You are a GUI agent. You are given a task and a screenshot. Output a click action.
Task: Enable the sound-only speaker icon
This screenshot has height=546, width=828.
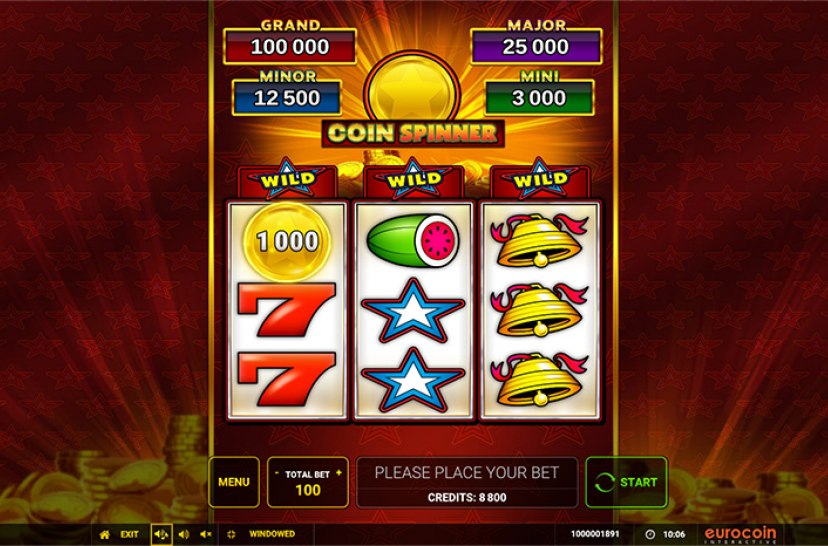(x=184, y=534)
